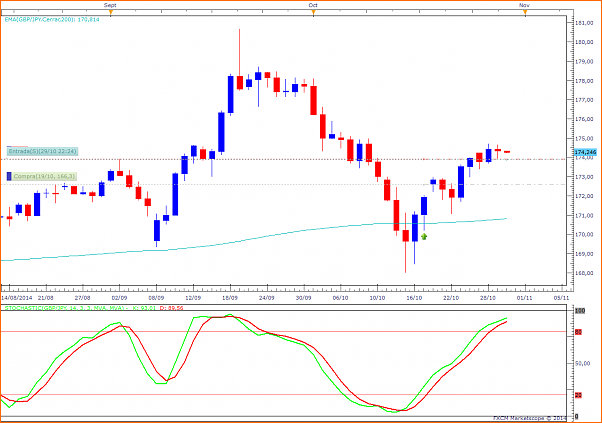Click the K: 93,01 stochastic value
The width and height of the screenshot is (602, 423).
click(144, 308)
